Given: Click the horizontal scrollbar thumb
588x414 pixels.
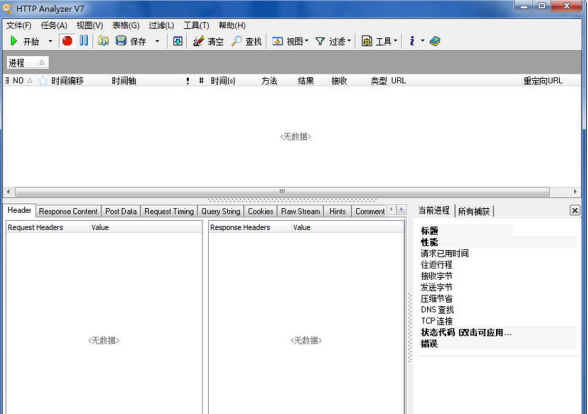Looking at the screenshot, I should (x=282, y=192).
